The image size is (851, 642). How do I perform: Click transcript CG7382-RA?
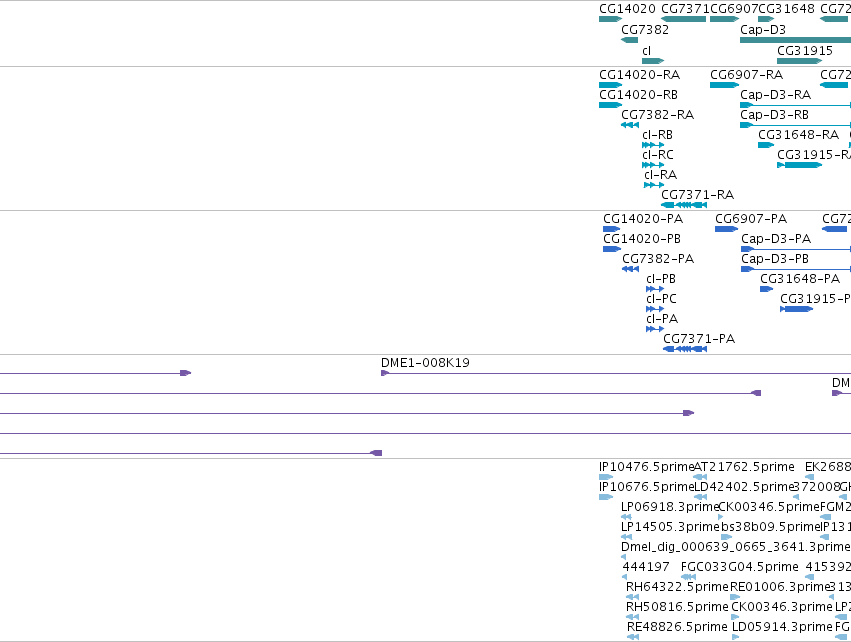pos(657,115)
